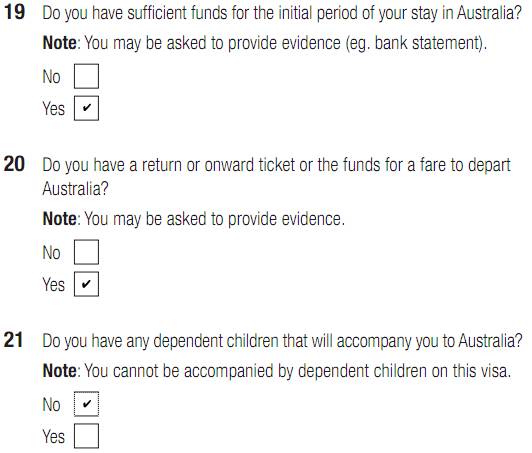Tick the No checkbox for question 19

point(86,76)
